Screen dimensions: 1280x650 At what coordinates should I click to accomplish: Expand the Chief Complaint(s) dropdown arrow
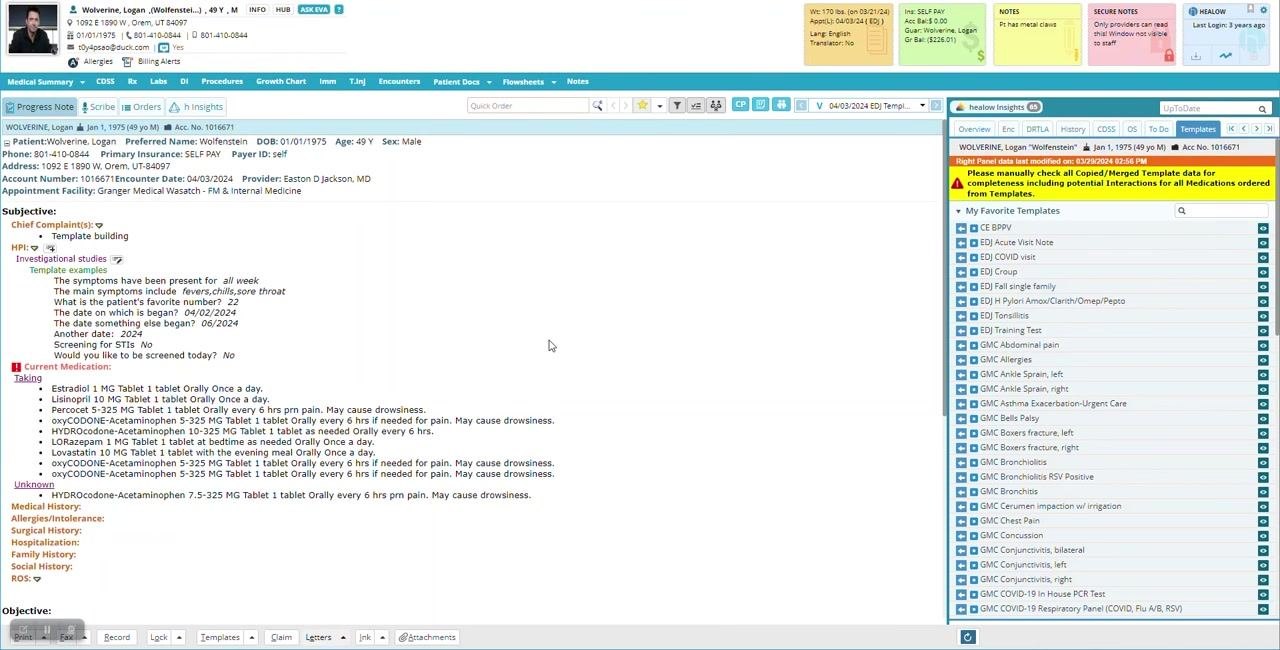point(99,225)
